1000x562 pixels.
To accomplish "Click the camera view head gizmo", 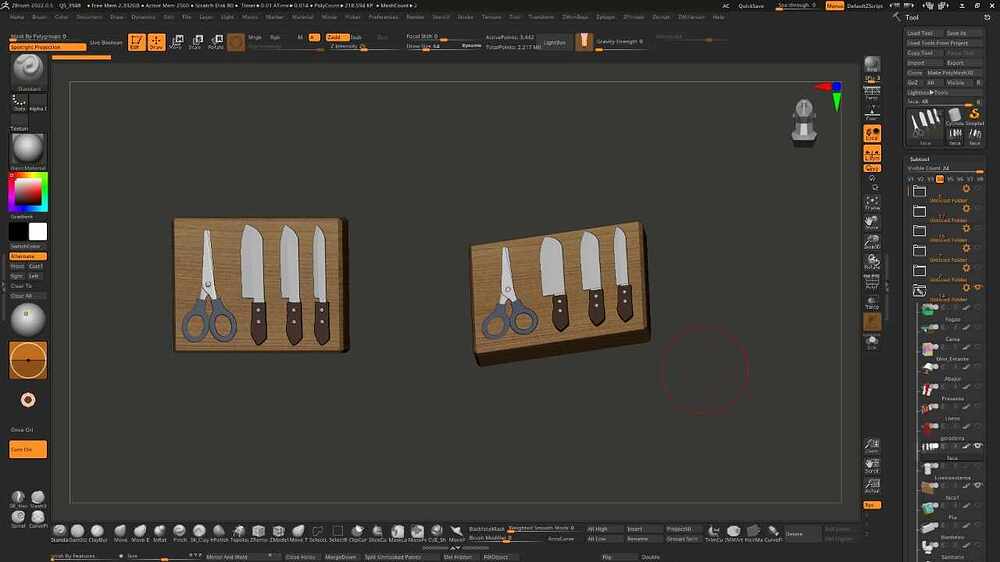I will [804, 123].
